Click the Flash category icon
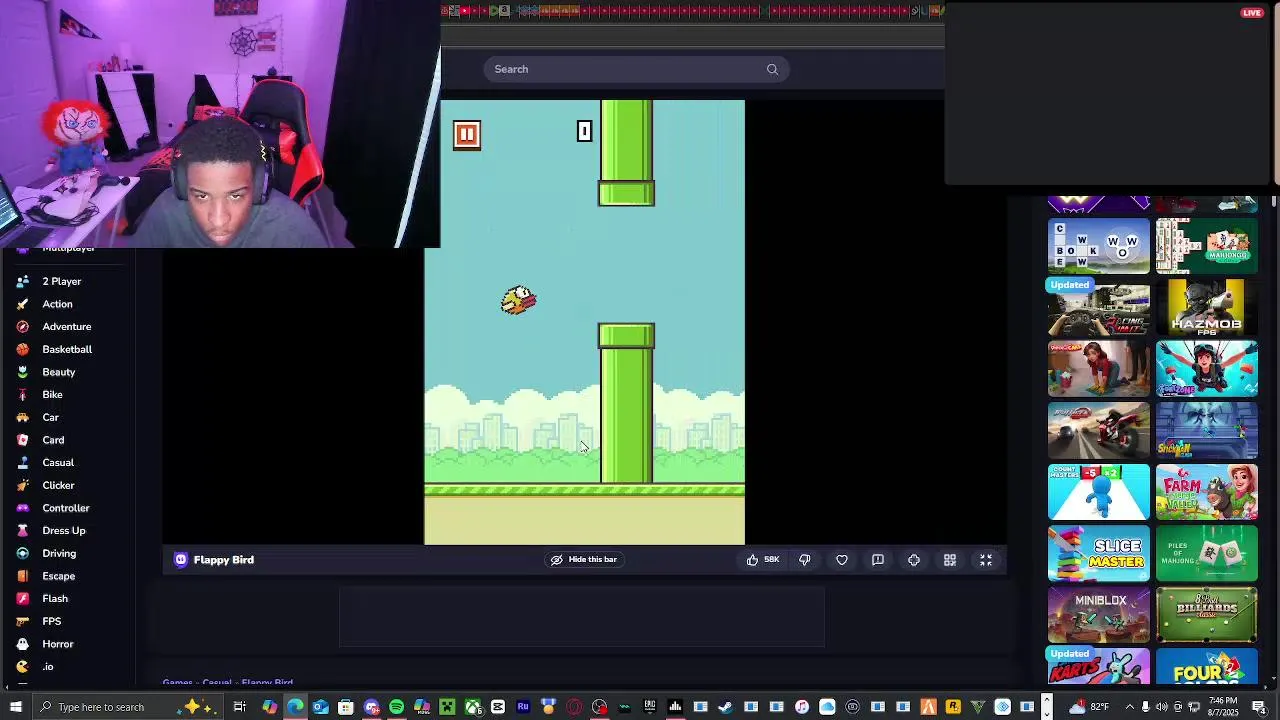Image resolution: width=1280 pixels, height=720 pixels. click(x=22, y=599)
